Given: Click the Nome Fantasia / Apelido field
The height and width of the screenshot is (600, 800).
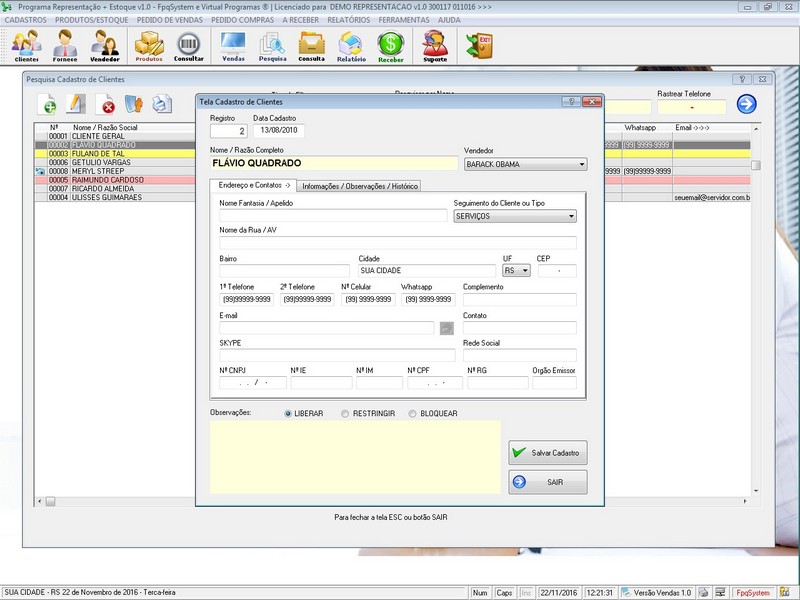Looking at the screenshot, I should pos(333,216).
